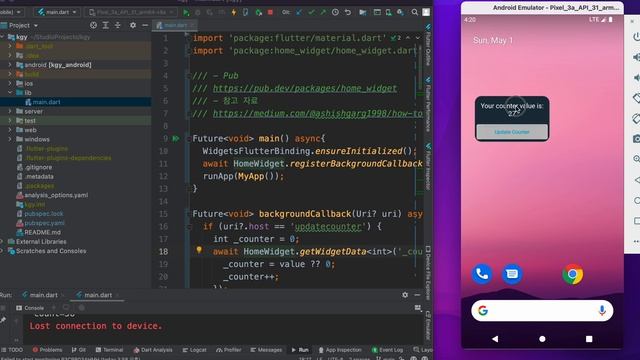
Task: Open the main.dart run configuration dropdown
Action: tap(58, 12)
